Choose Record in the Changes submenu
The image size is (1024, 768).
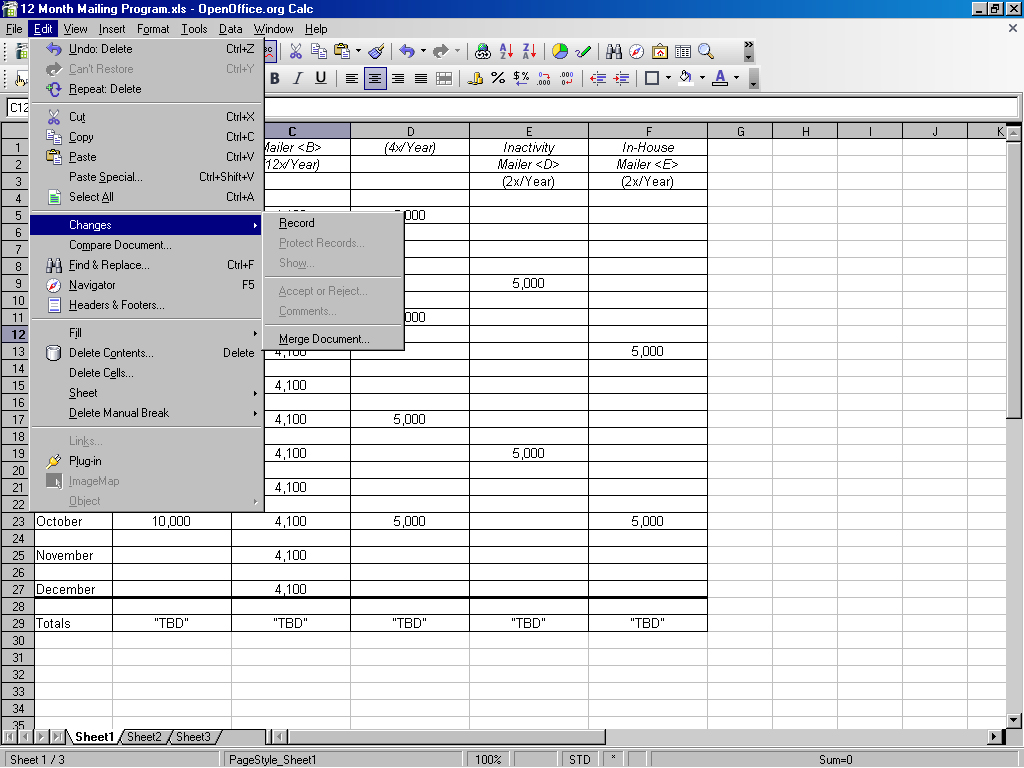297,223
